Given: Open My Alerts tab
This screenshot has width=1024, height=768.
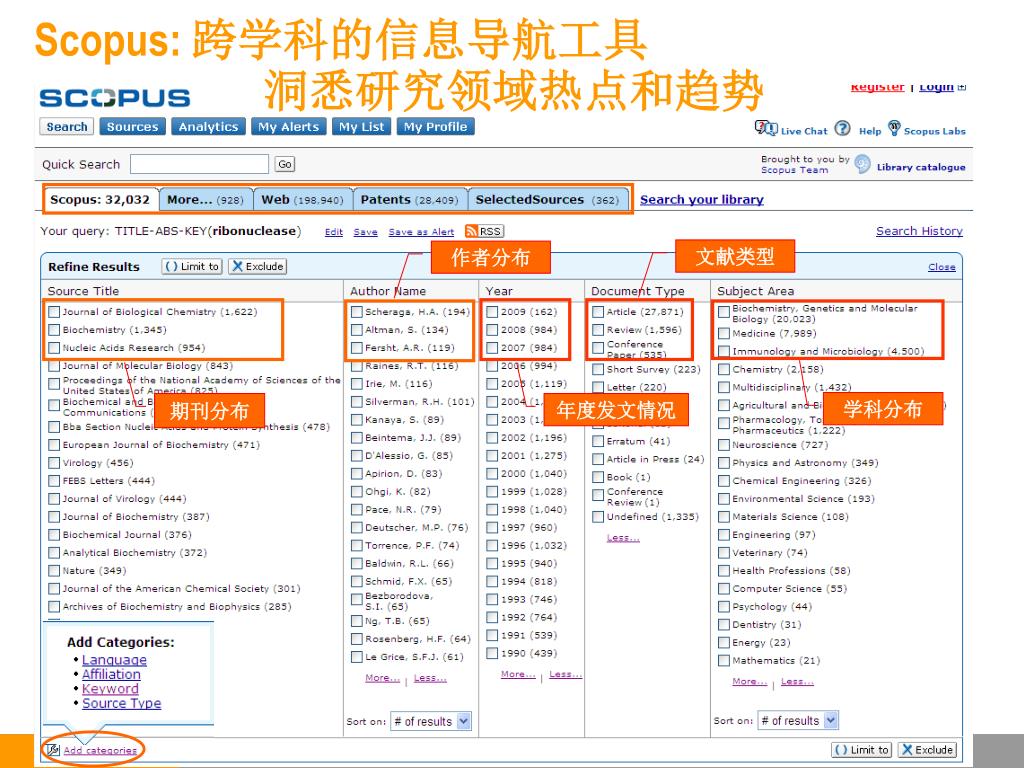Looking at the screenshot, I should pyautogui.click(x=289, y=127).
